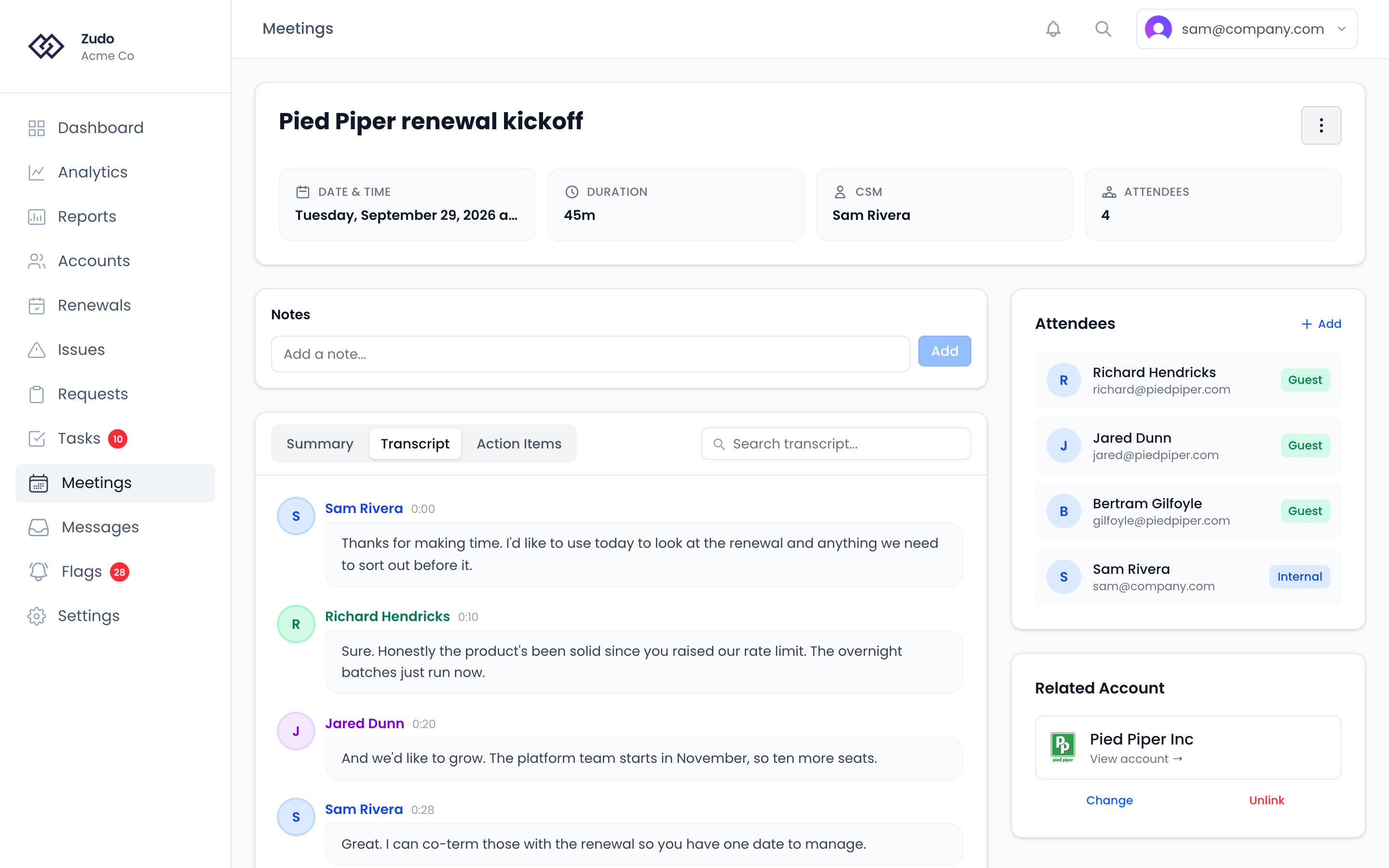
Task: Click jared@piedpiper.com email
Action: point(1156,455)
